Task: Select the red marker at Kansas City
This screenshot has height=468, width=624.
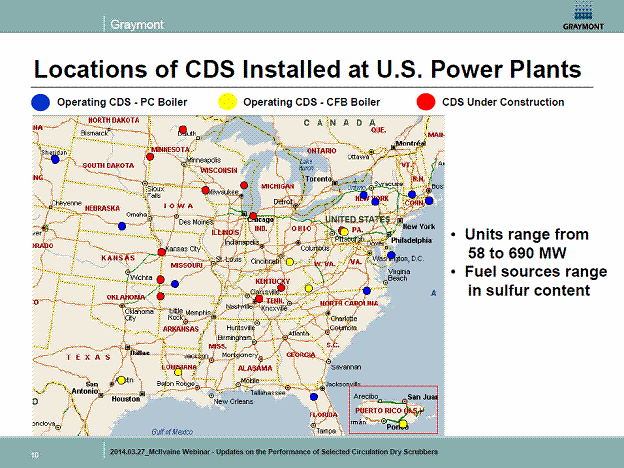Action: 162,252
